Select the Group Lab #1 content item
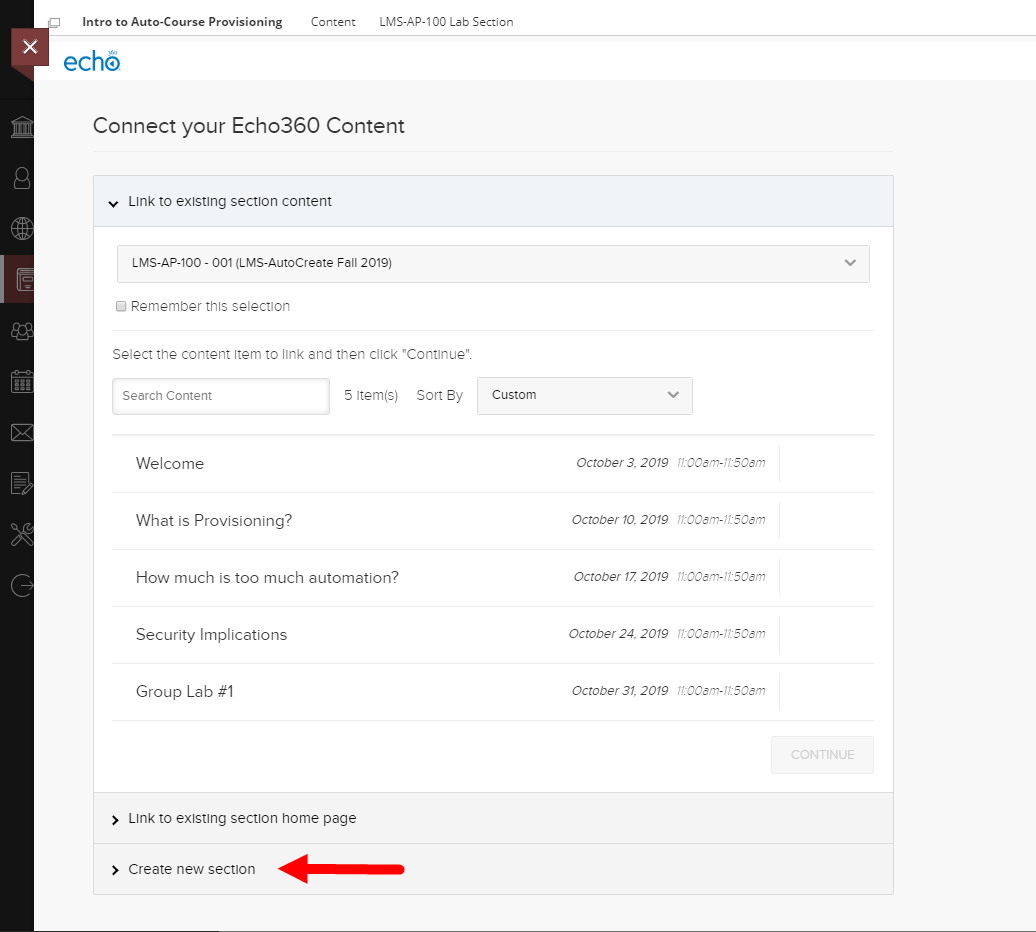Screen dimensions: 1036x932 coord(493,692)
